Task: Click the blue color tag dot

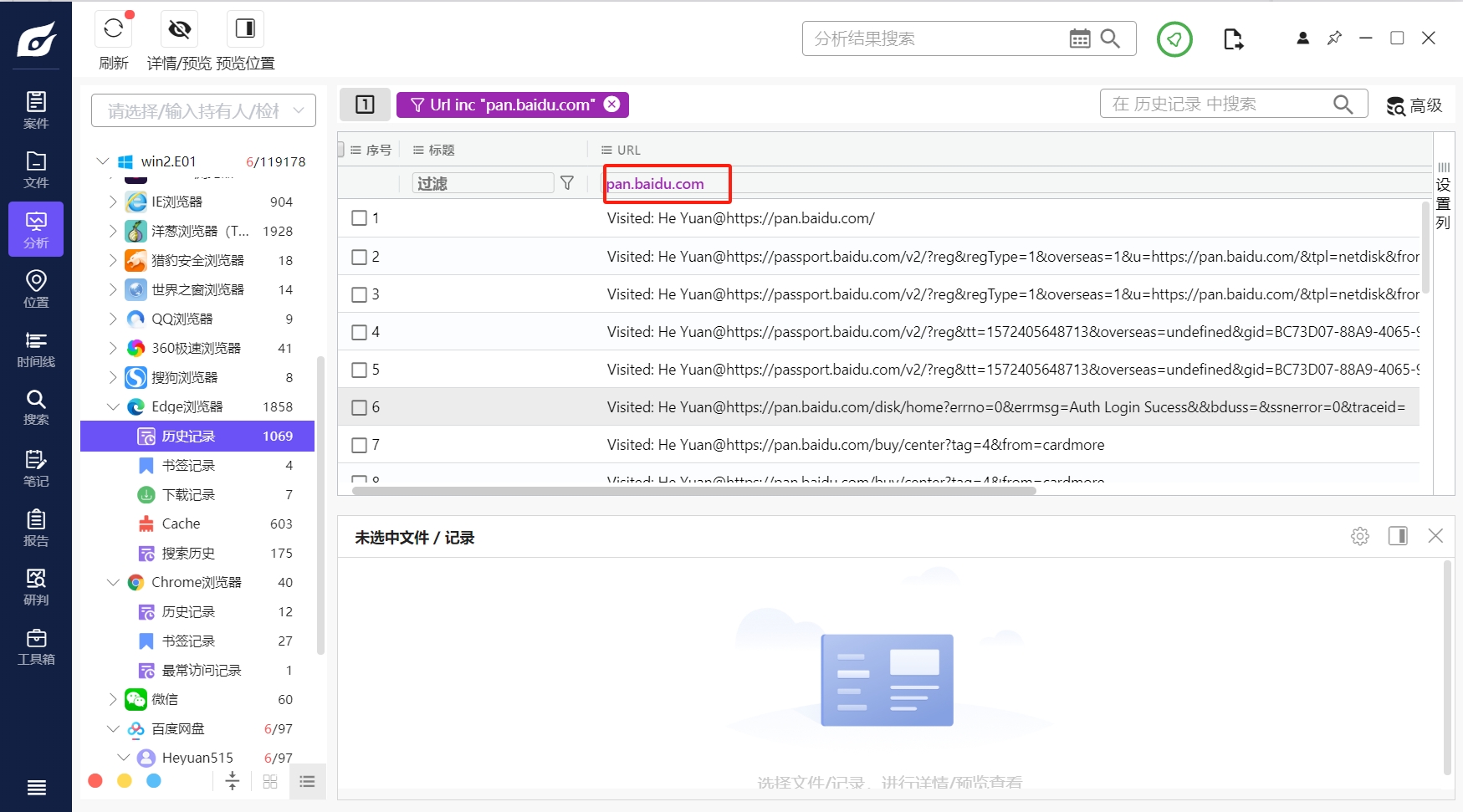Action: click(154, 781)
